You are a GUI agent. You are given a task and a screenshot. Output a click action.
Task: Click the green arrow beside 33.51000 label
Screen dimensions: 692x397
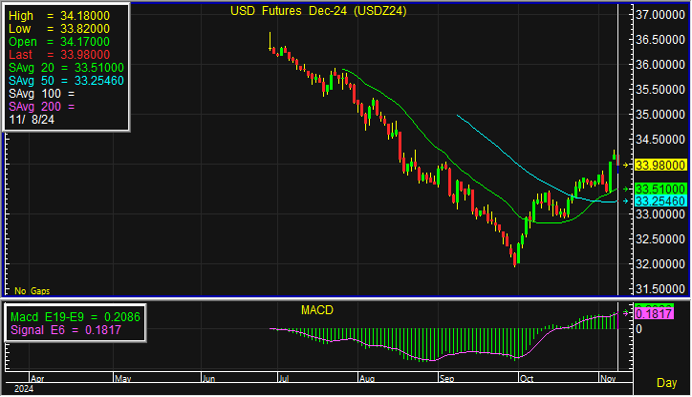[625, 189]
